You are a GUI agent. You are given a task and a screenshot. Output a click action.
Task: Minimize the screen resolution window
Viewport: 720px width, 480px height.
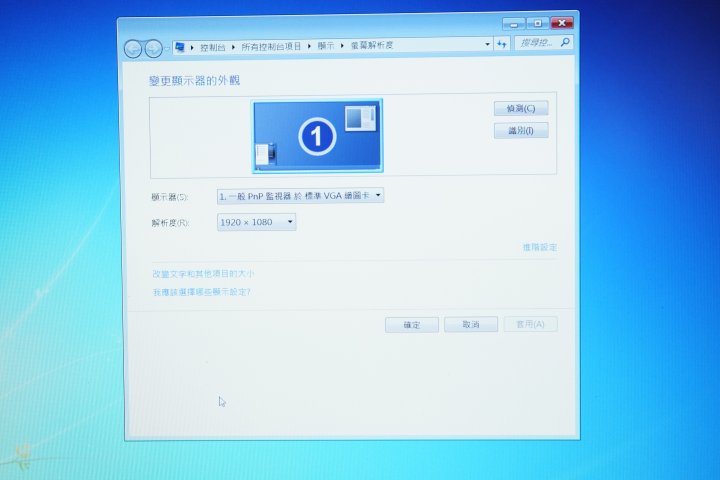click(x=514, y=23)
